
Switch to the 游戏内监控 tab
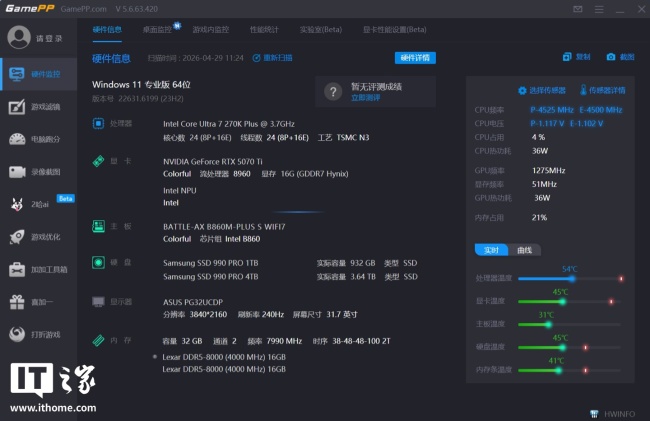211,29
